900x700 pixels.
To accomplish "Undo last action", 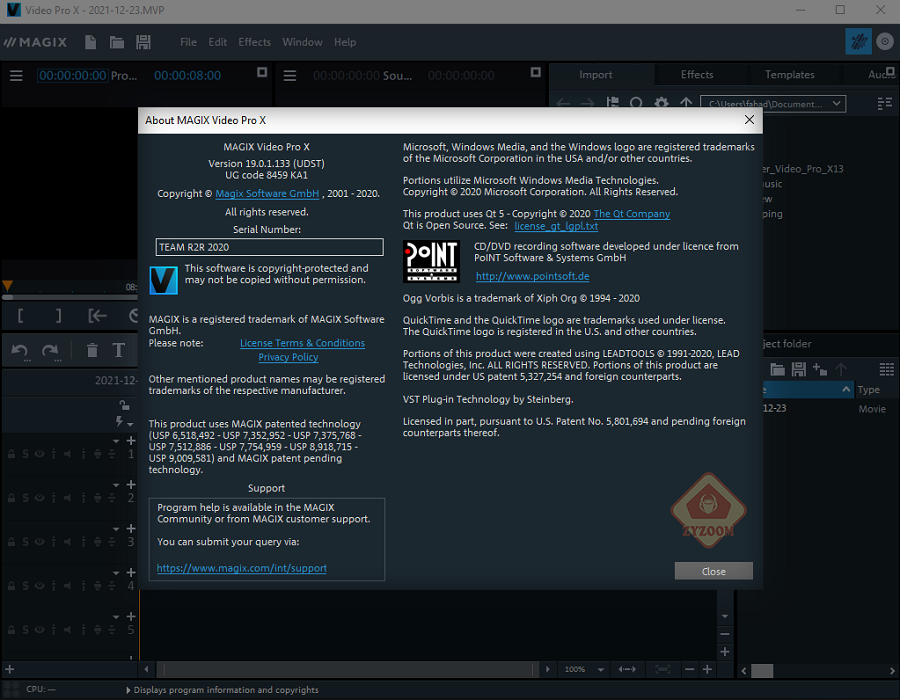I will (x=20, y=351).
